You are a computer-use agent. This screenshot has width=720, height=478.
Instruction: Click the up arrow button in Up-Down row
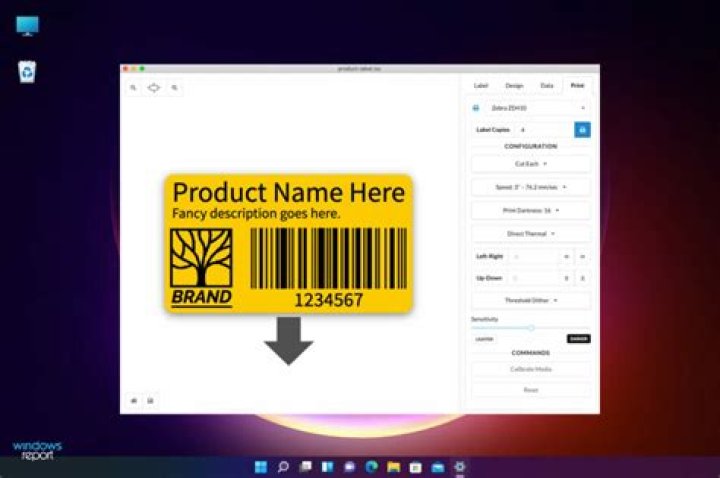[566, 278]
